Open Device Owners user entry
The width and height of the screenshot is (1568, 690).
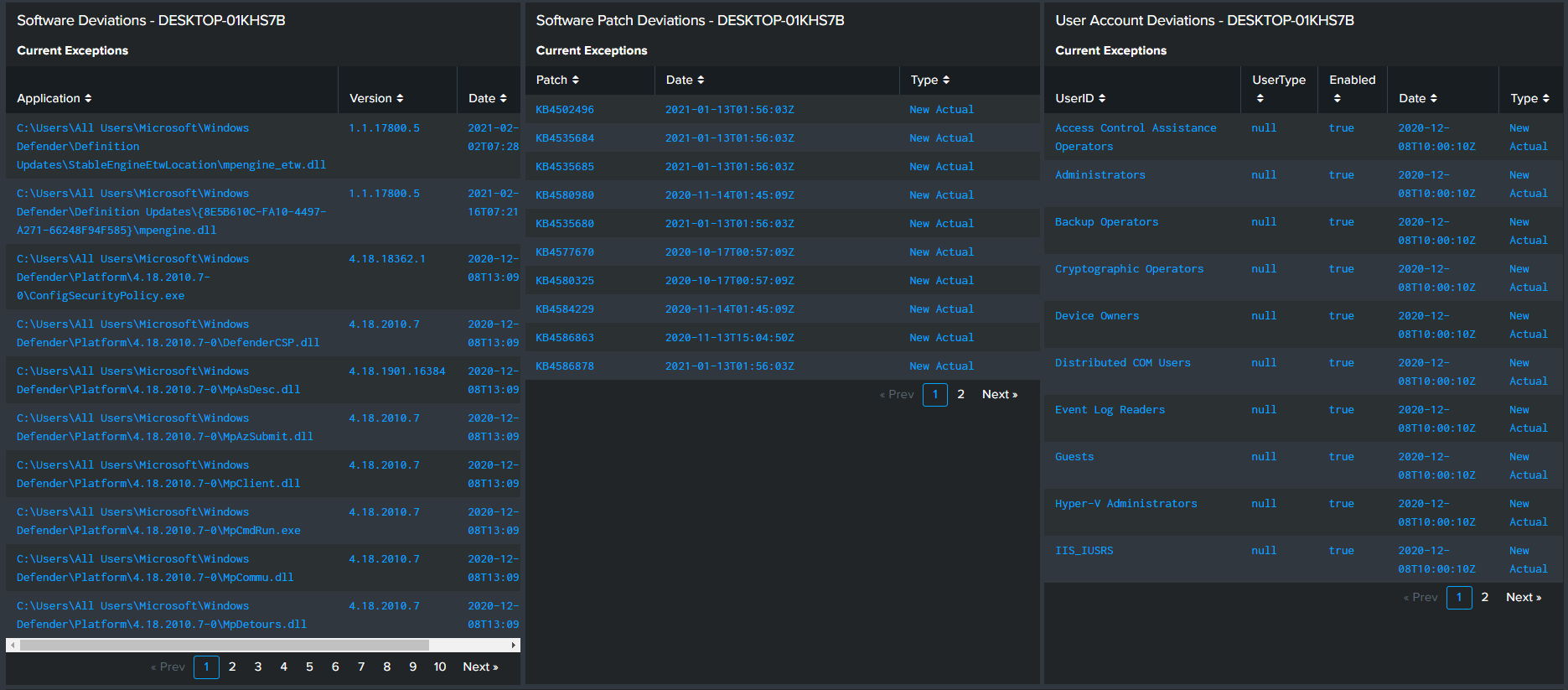point(1303,324)
